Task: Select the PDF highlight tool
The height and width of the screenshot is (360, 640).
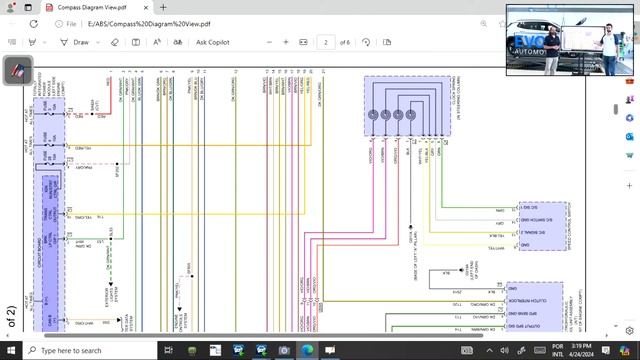Action: point(32,42)
